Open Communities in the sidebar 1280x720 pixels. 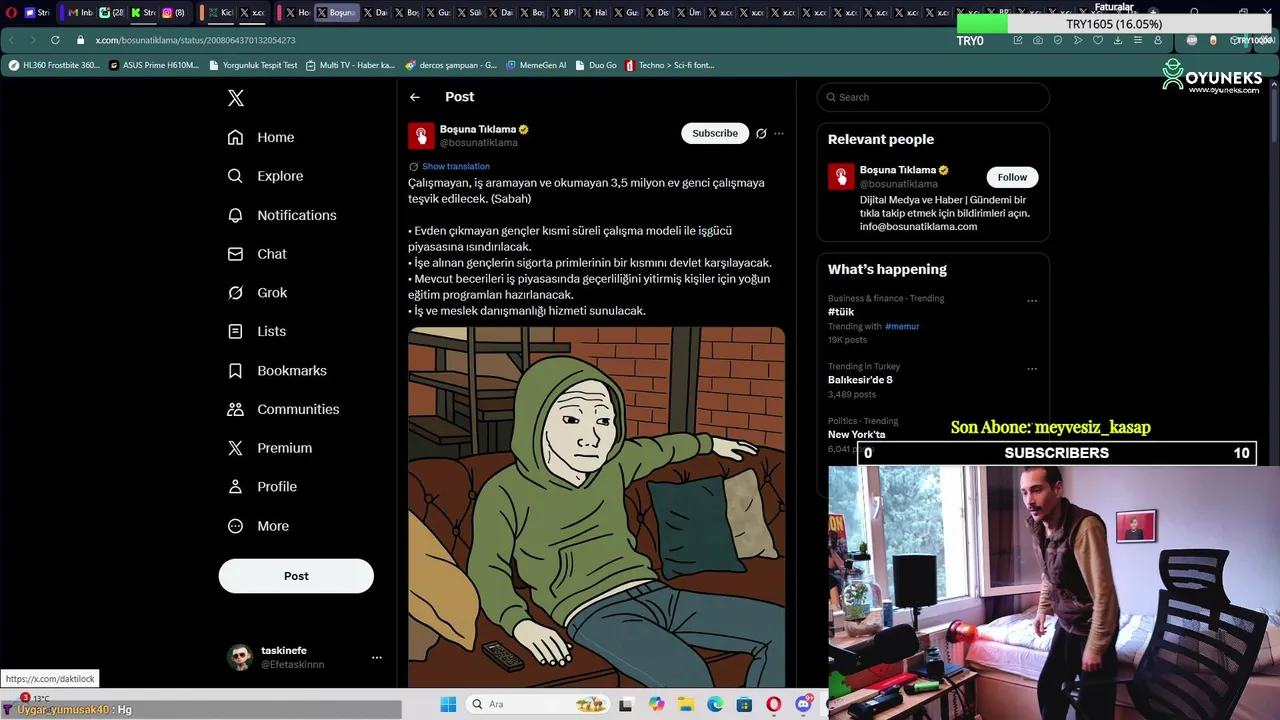[x=283, y=409]
